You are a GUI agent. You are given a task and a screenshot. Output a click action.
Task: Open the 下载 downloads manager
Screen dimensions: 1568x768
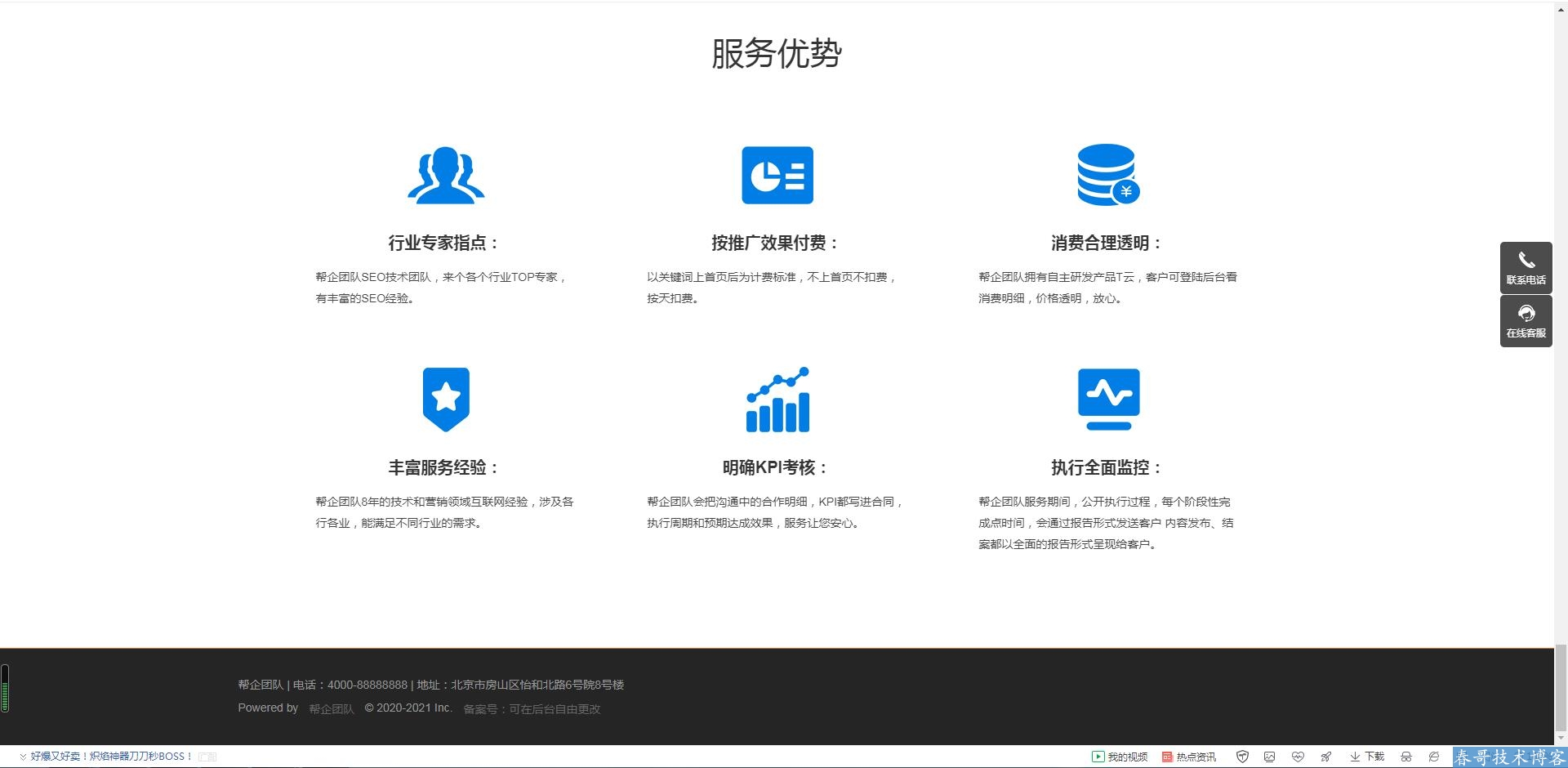pos(1367,757)
